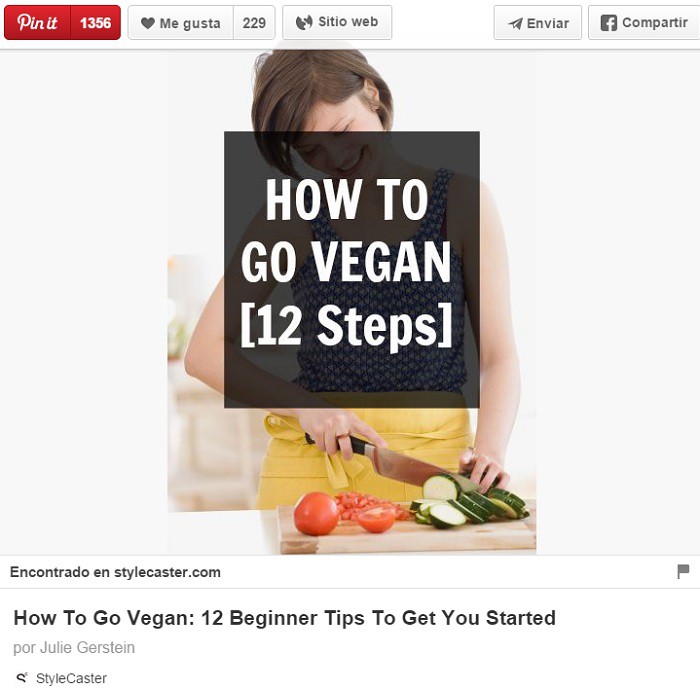700x690 pixels.
Task: Send the pin with Enviar
Action: [538, 22]
